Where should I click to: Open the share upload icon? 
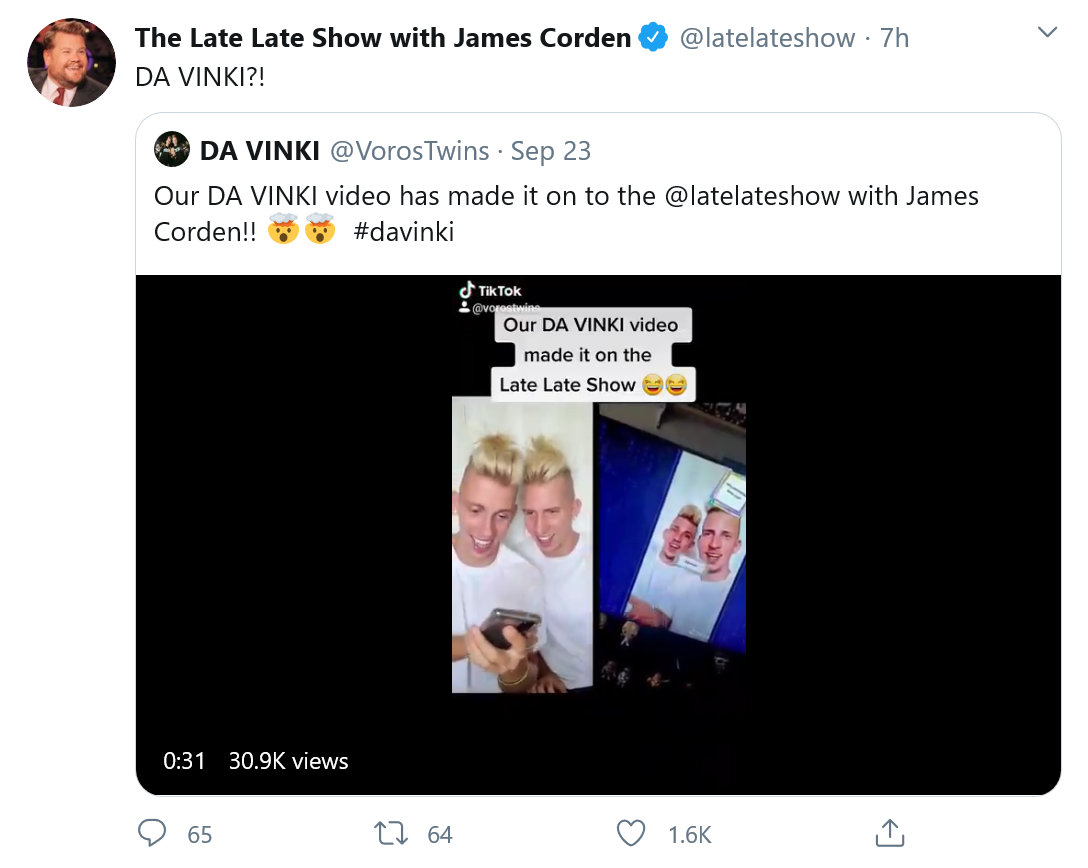pyautogui.click(x=890, y=833)
